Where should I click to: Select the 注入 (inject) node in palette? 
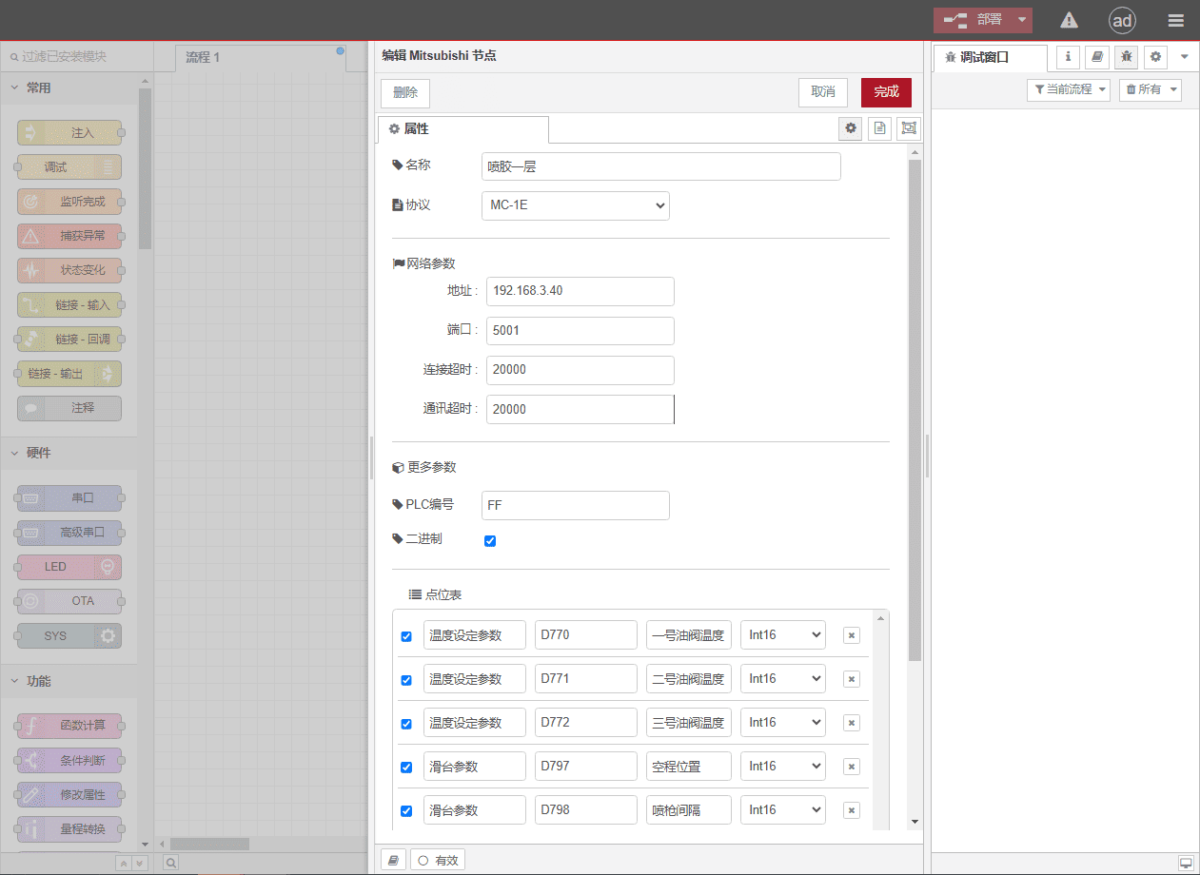68,132
